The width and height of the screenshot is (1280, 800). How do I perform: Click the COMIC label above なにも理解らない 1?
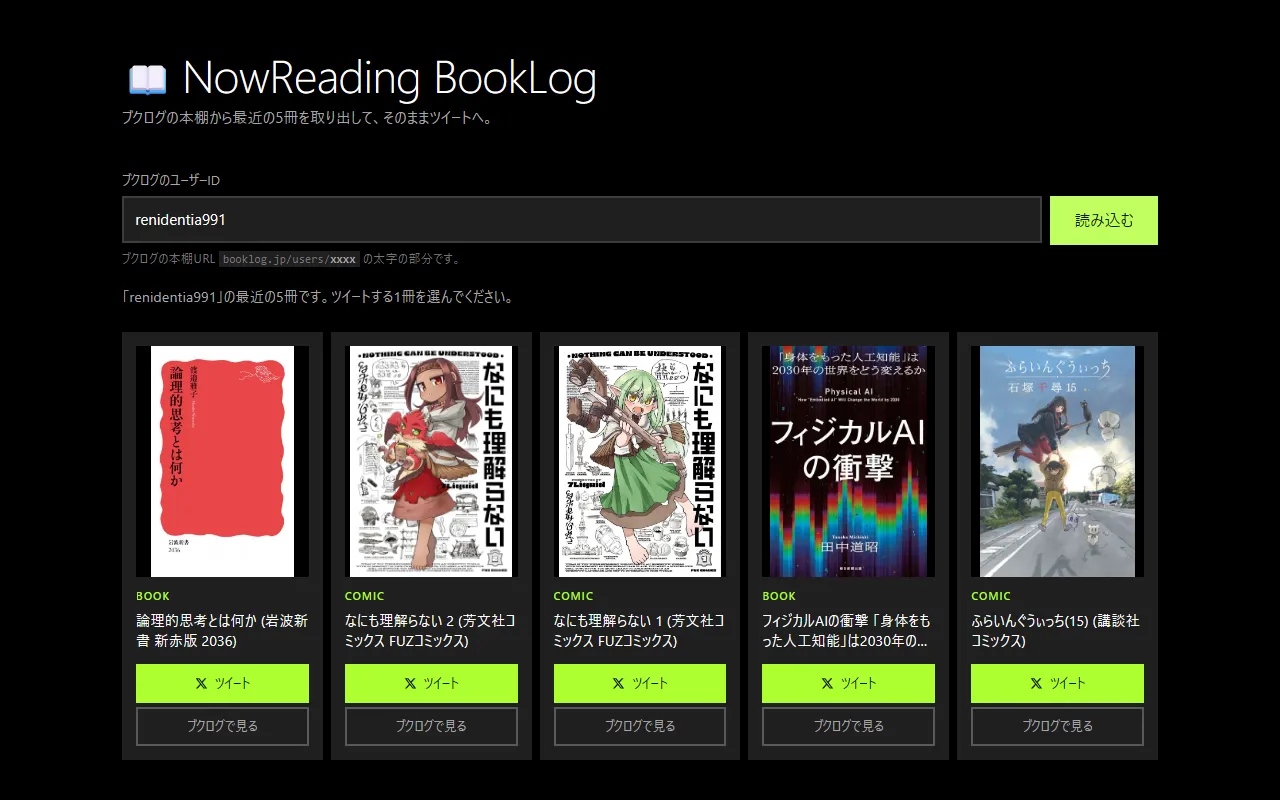(x=574, y=596)
